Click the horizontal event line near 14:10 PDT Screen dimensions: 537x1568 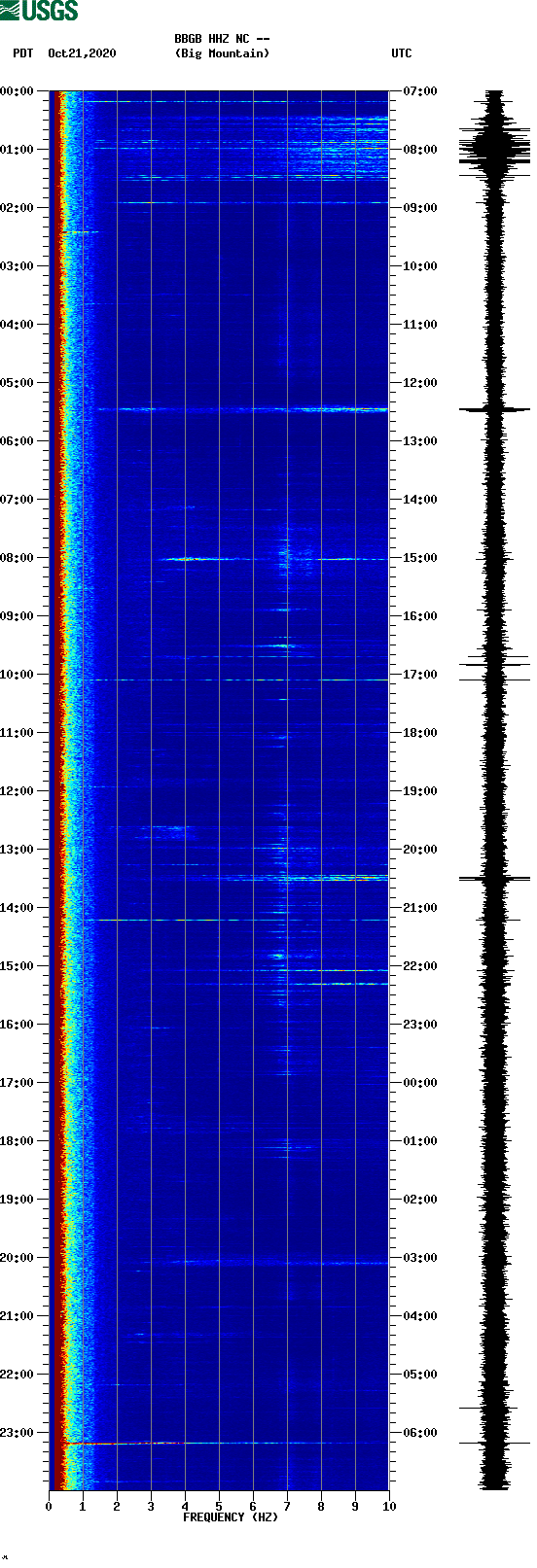pos(236,919)
